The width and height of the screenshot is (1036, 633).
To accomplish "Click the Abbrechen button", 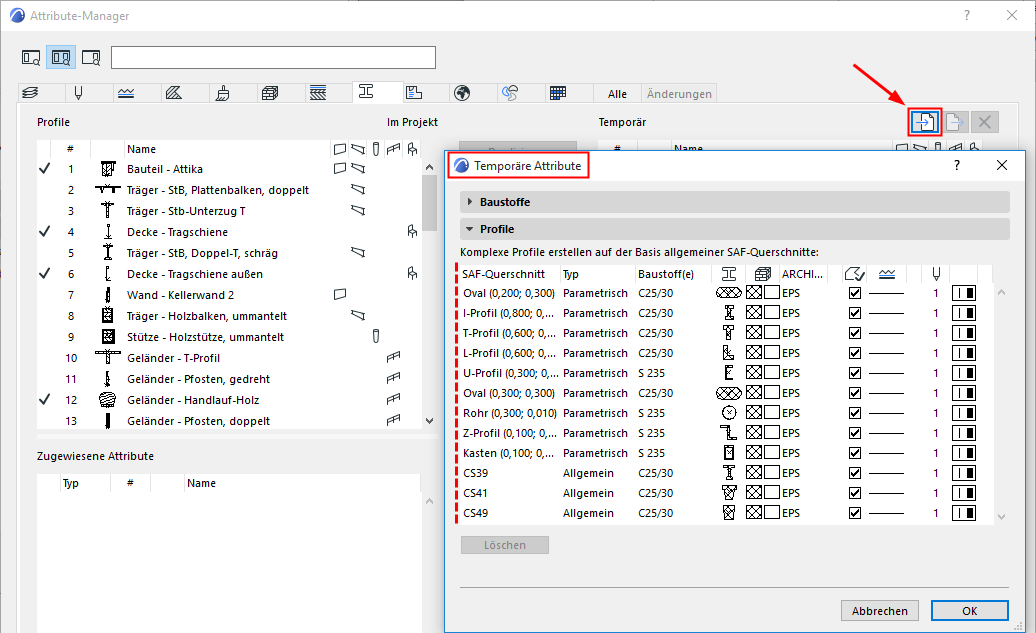I will coord(879,611).
